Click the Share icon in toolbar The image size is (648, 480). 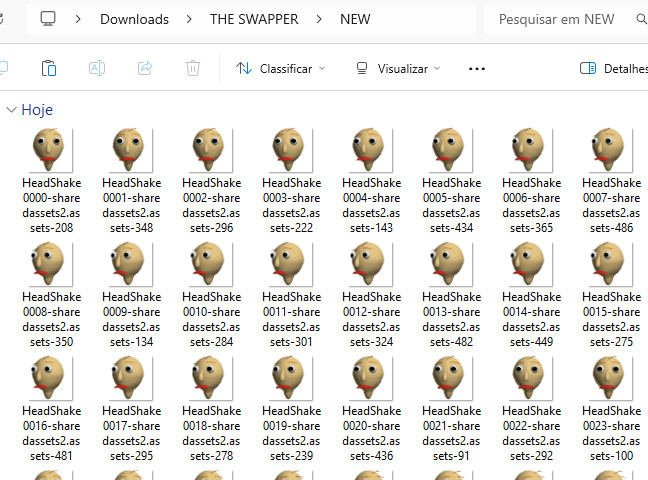(145, 68)
